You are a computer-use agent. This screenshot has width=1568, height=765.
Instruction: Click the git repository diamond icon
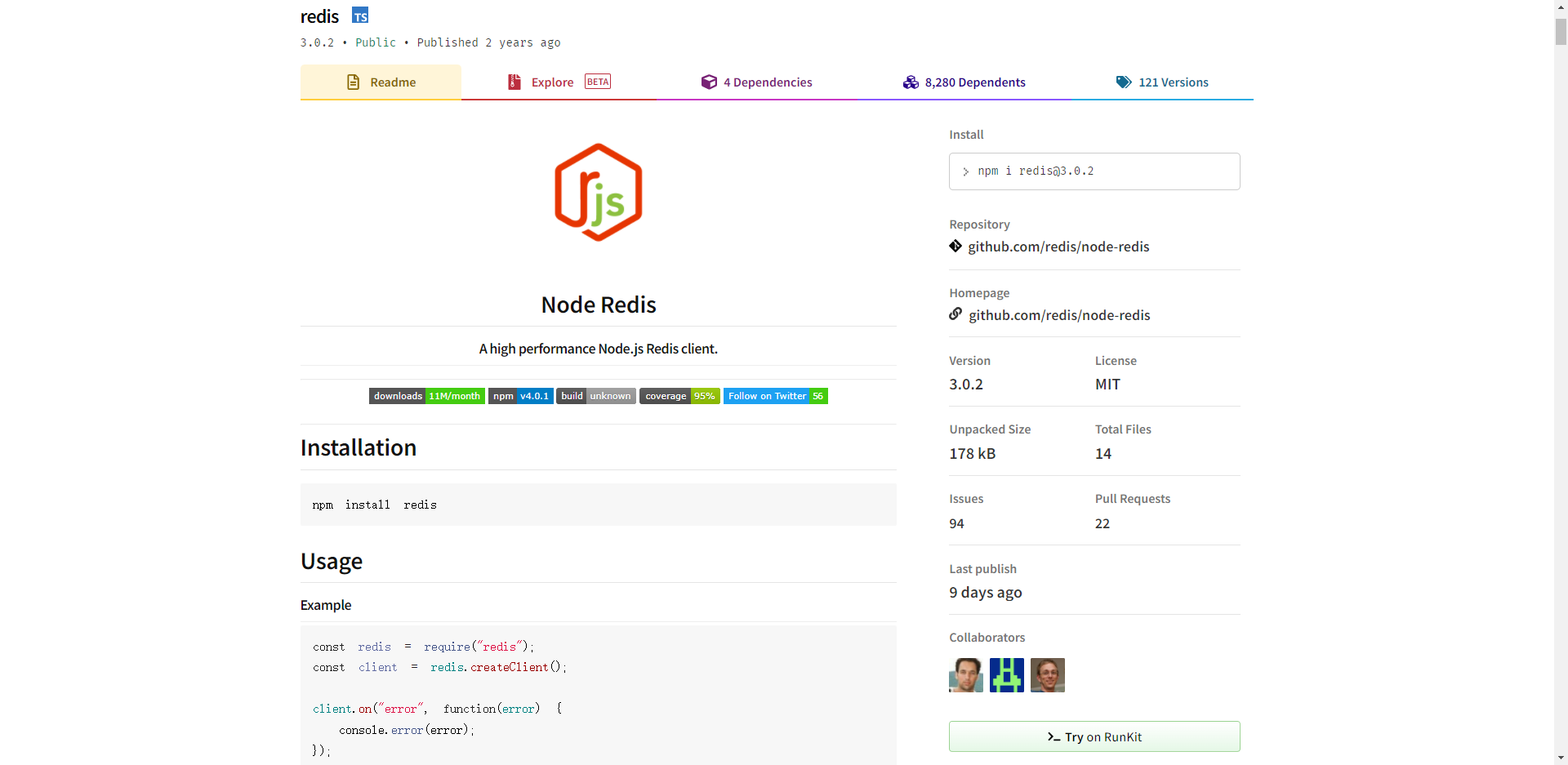click(955, 246)
